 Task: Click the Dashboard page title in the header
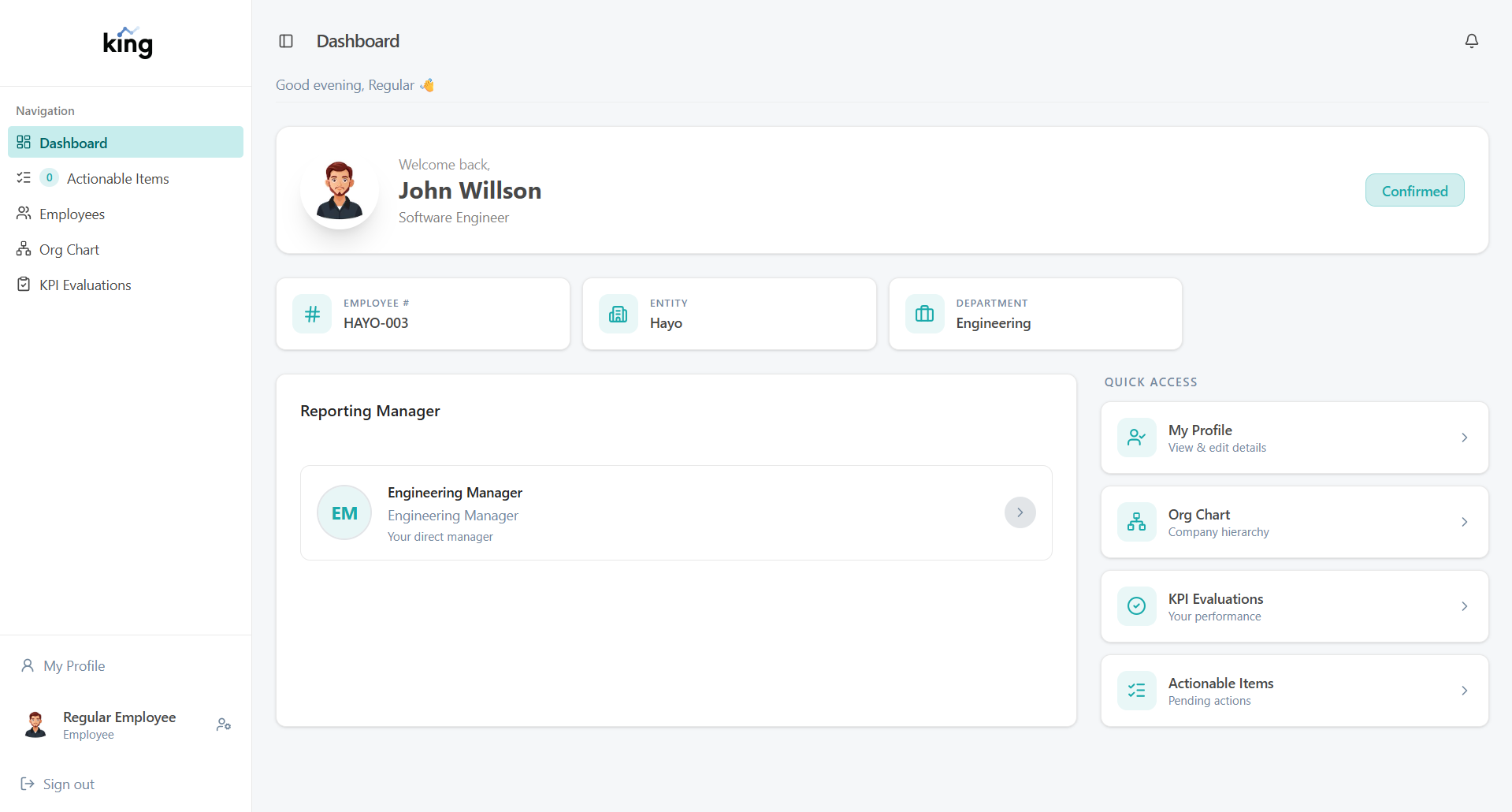358,41
